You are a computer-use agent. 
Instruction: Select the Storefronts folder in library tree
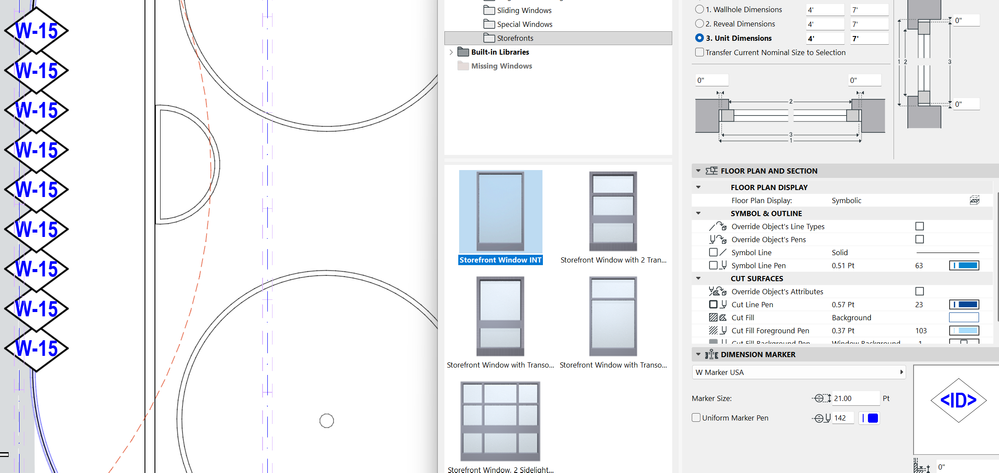558,38
